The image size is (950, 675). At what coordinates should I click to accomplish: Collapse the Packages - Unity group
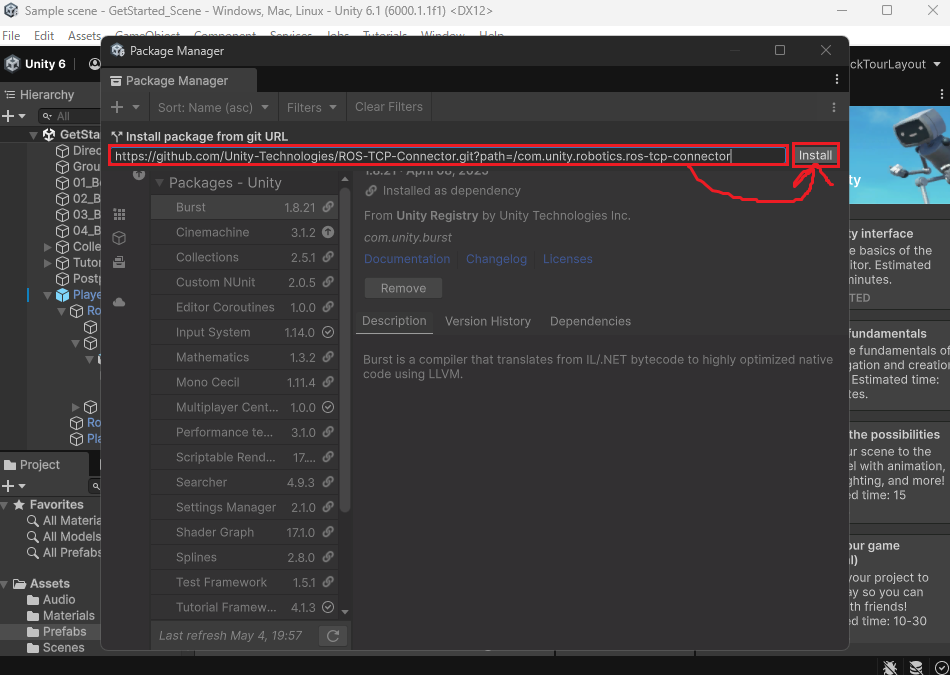(x=160, y=182)
